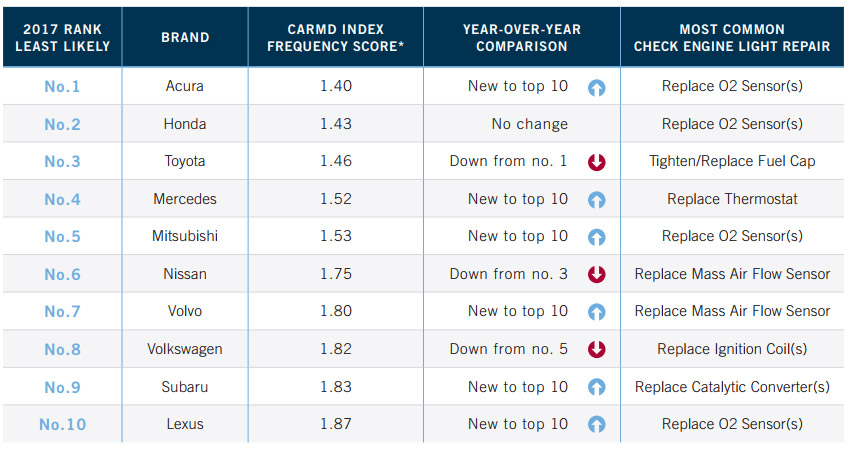The width and height of the screenshot is (850, 452).
Task: Click the Tighten/Replace Fuel Cap text
Action: pyautogui.click(x=732, y=162)
